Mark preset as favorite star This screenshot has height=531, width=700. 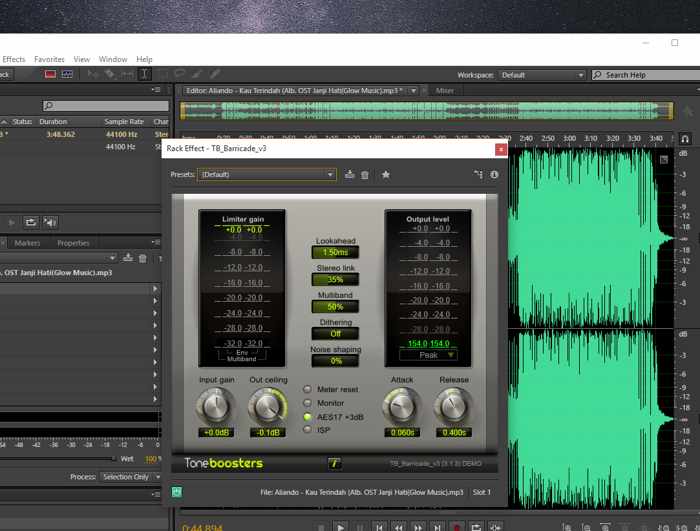click(386, 175)
